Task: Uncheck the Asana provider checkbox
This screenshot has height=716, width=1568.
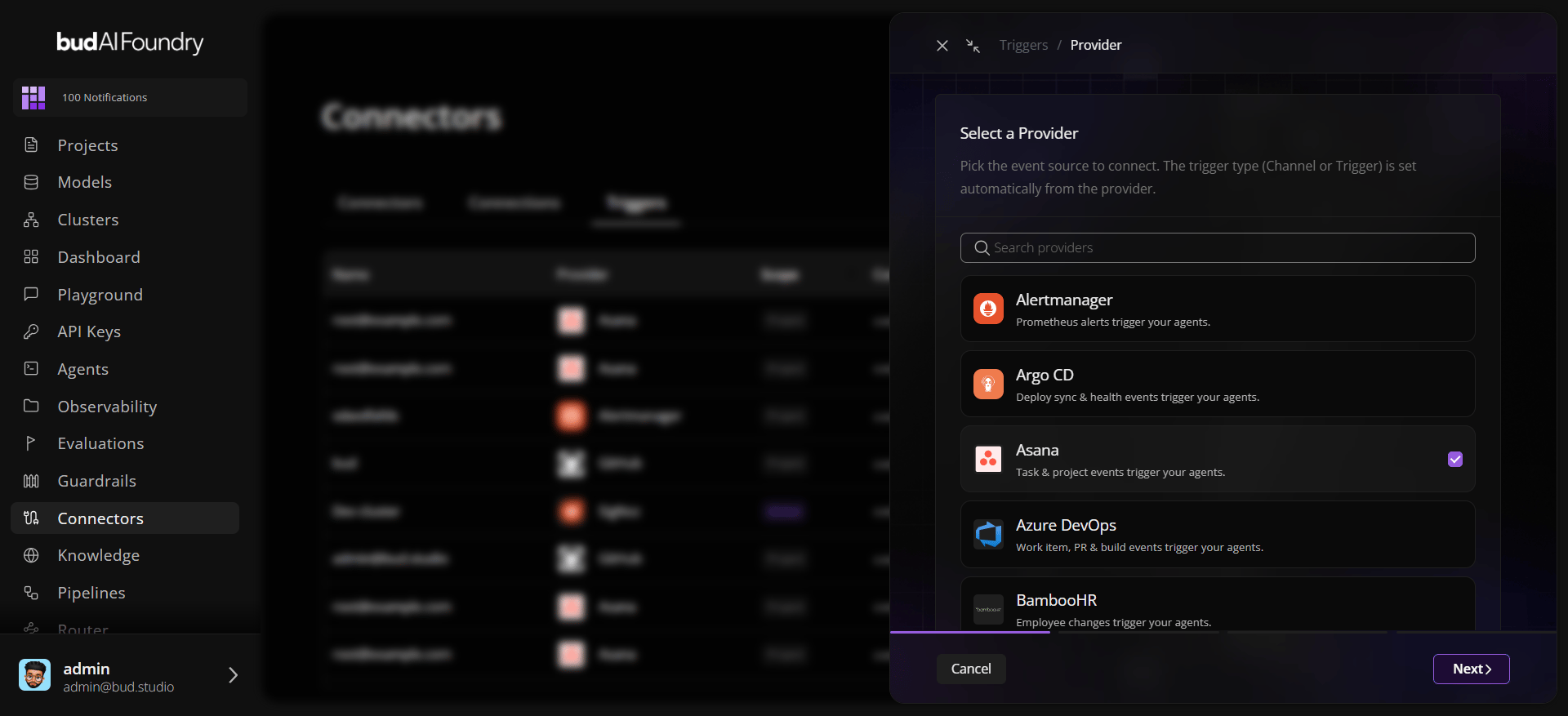Action: (x=1455, y=459)
